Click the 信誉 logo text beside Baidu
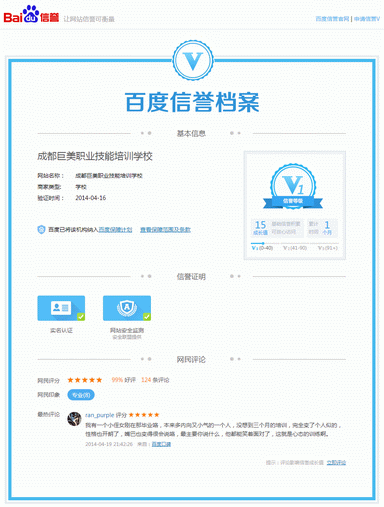The width and height of the screenshot is (384, 507). 50,17
